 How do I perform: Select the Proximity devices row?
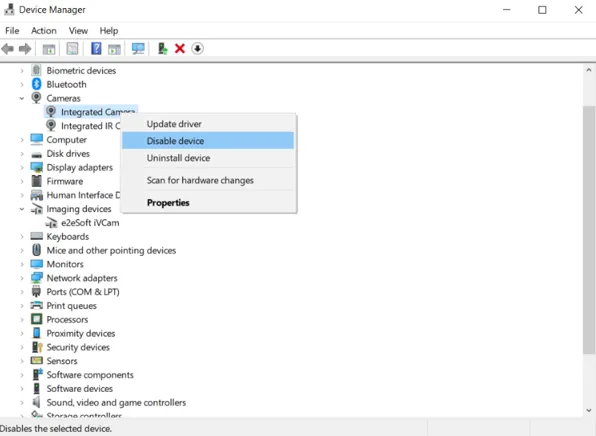[81, 333]
